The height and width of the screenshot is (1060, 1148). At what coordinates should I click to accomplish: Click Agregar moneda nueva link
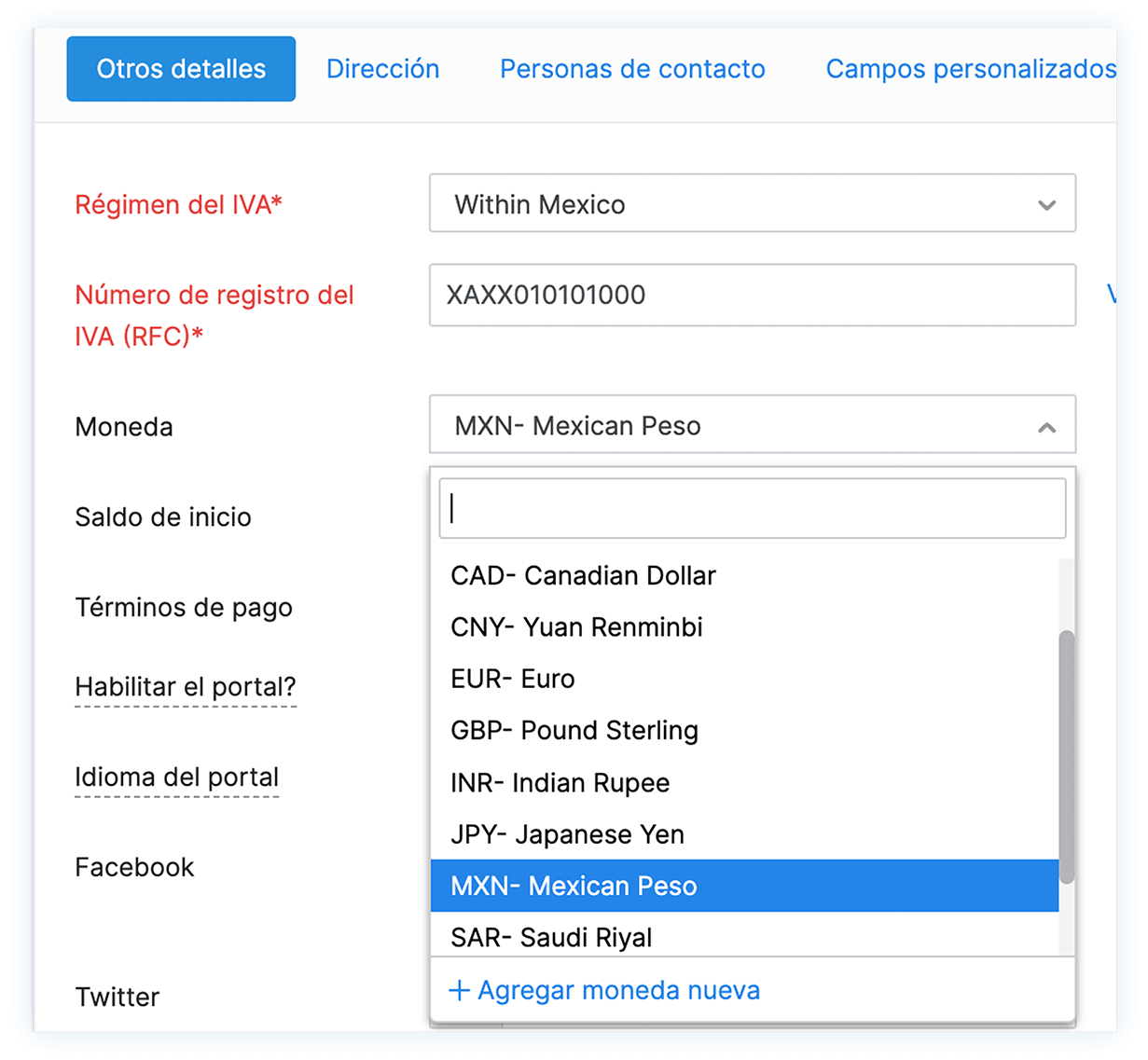619,990
